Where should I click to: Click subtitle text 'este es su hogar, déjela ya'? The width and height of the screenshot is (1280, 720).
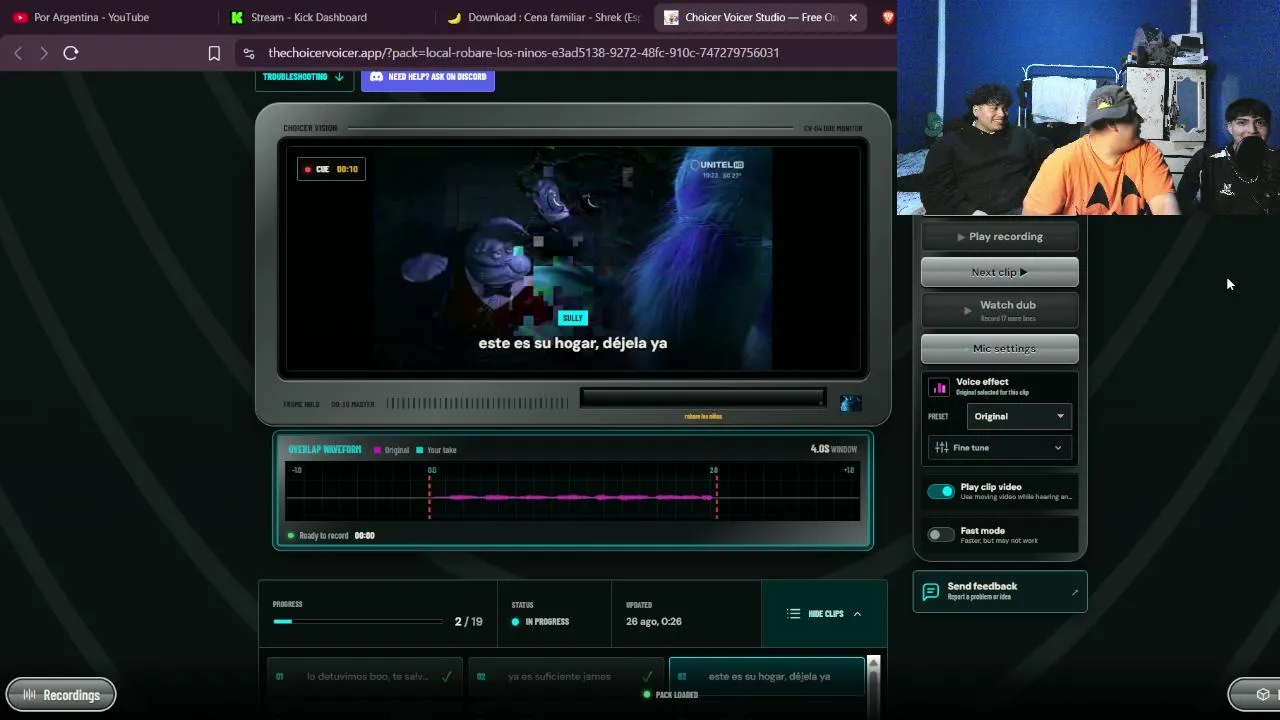point(573,343)
